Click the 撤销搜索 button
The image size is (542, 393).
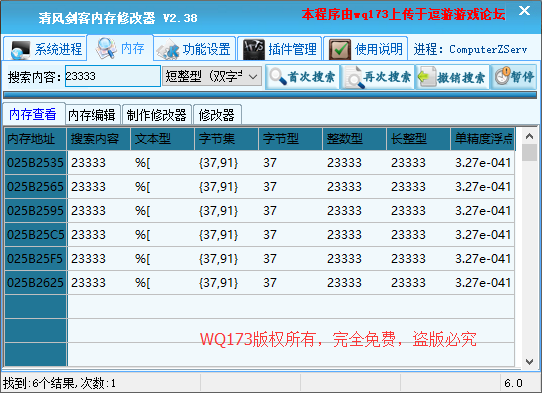[x=452, y=77]
